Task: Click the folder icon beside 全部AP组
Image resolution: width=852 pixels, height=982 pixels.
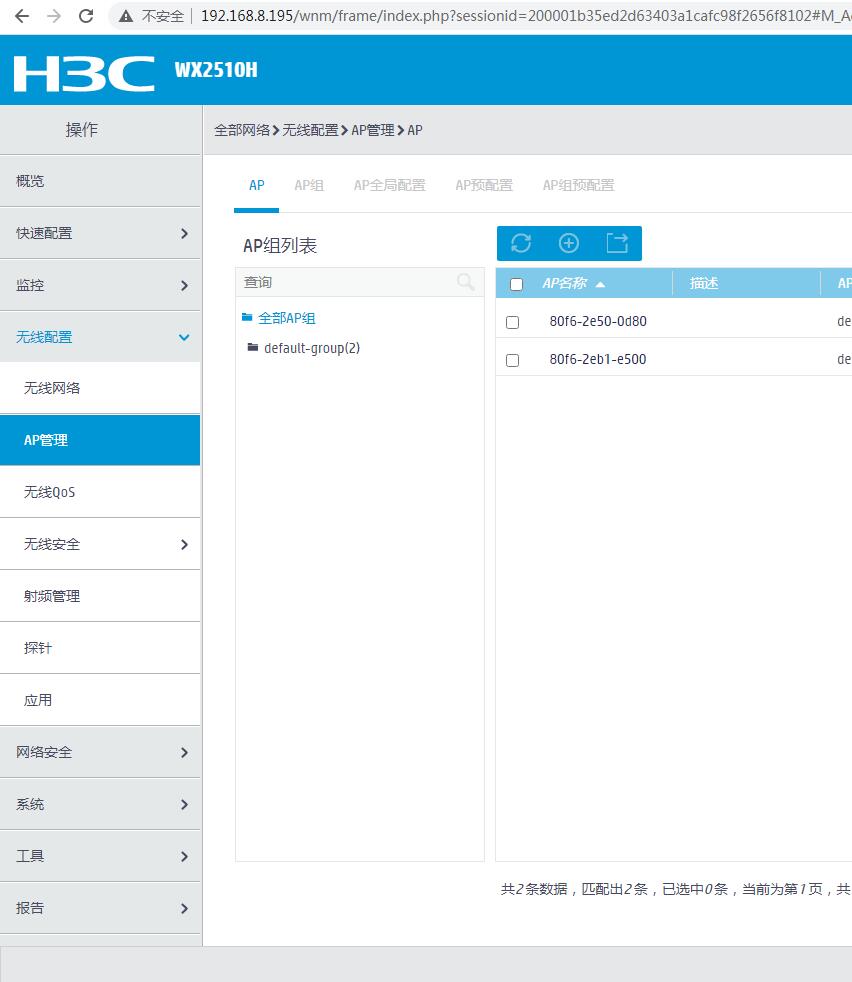Action: click(247, 318)
